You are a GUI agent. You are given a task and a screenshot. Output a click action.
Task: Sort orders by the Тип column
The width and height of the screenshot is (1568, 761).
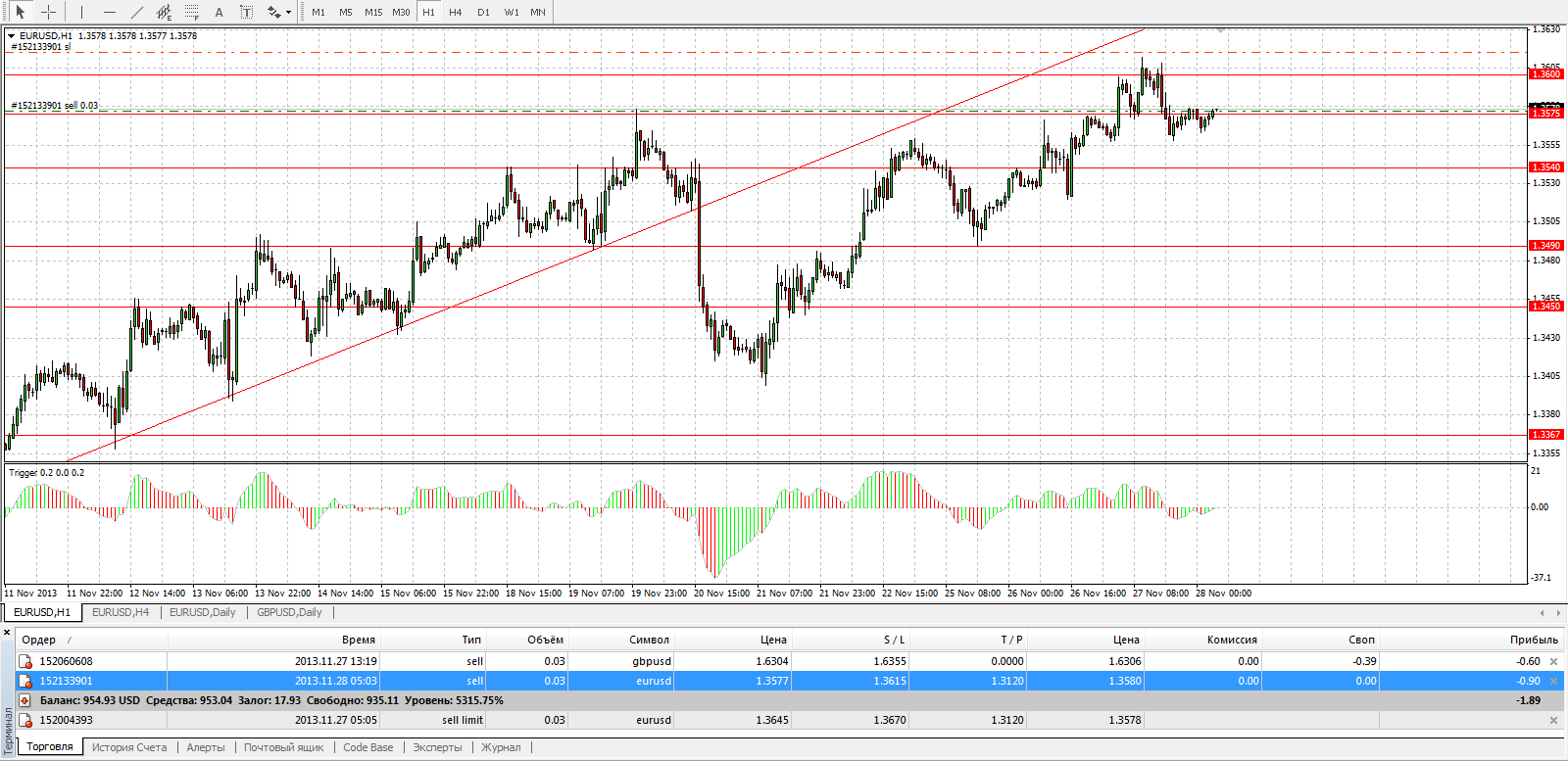click(x=433, y=640)
